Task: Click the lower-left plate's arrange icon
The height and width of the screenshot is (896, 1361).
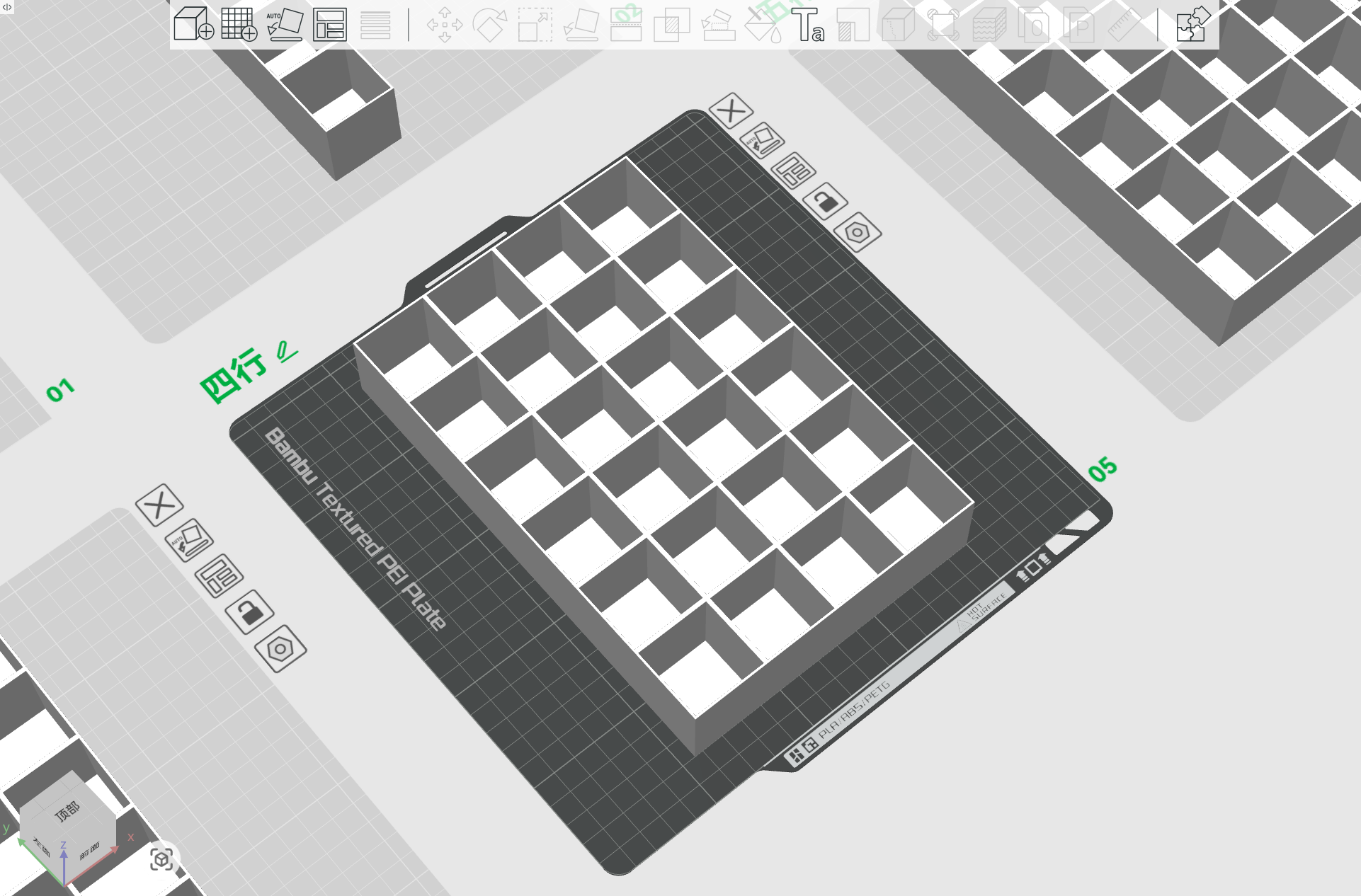Action: pos(220,575)
